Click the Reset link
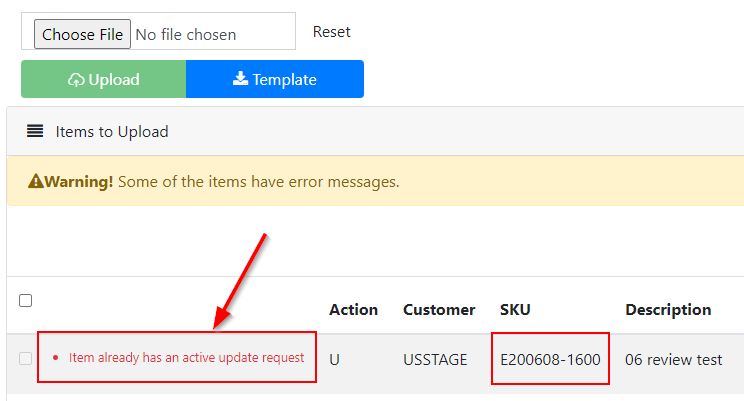Image resolution: width=744 pixels, height=401 pixels. pos(331,32)
